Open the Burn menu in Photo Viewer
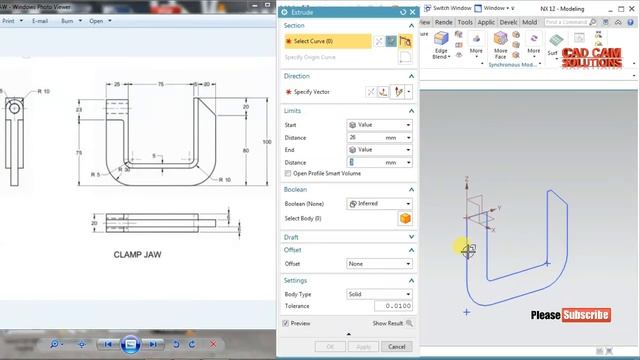The height and width of the screenshot is (360, 640). [71, 21]
